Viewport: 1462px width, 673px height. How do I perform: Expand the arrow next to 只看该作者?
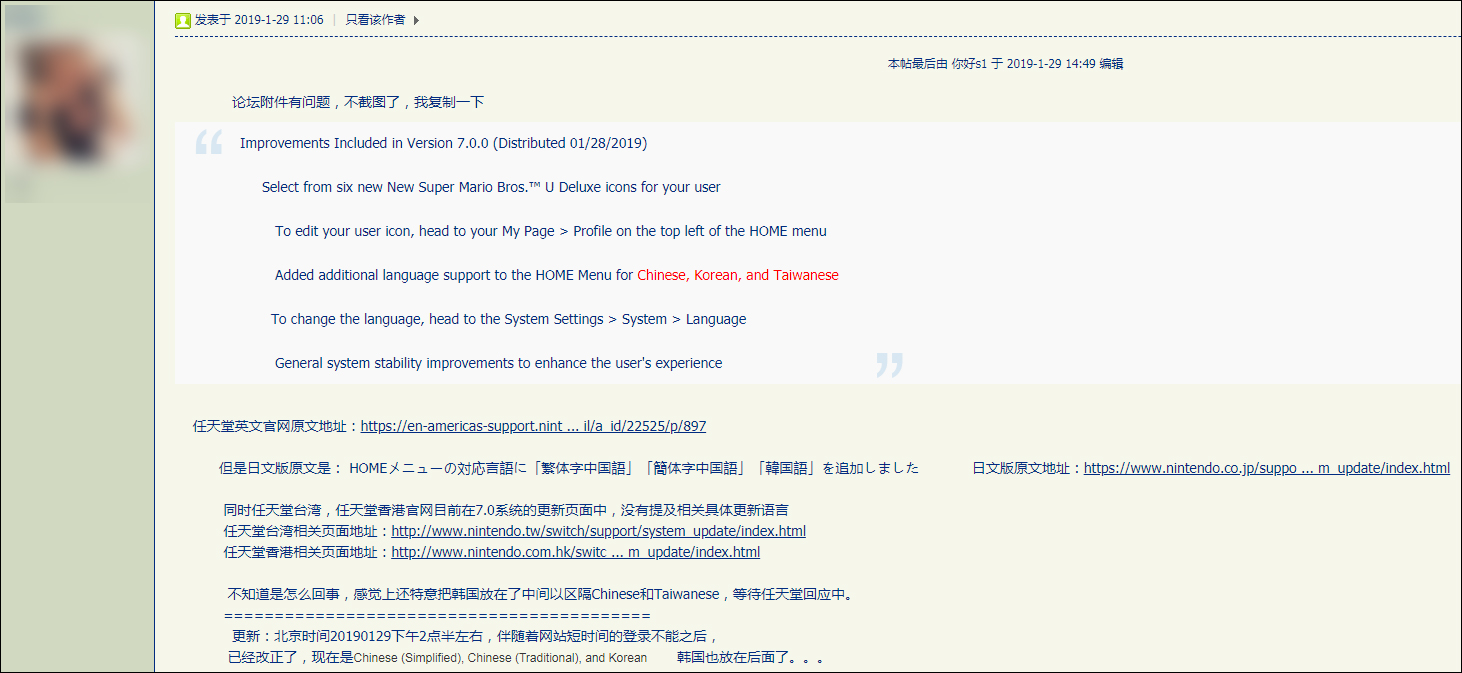point(416,20)
